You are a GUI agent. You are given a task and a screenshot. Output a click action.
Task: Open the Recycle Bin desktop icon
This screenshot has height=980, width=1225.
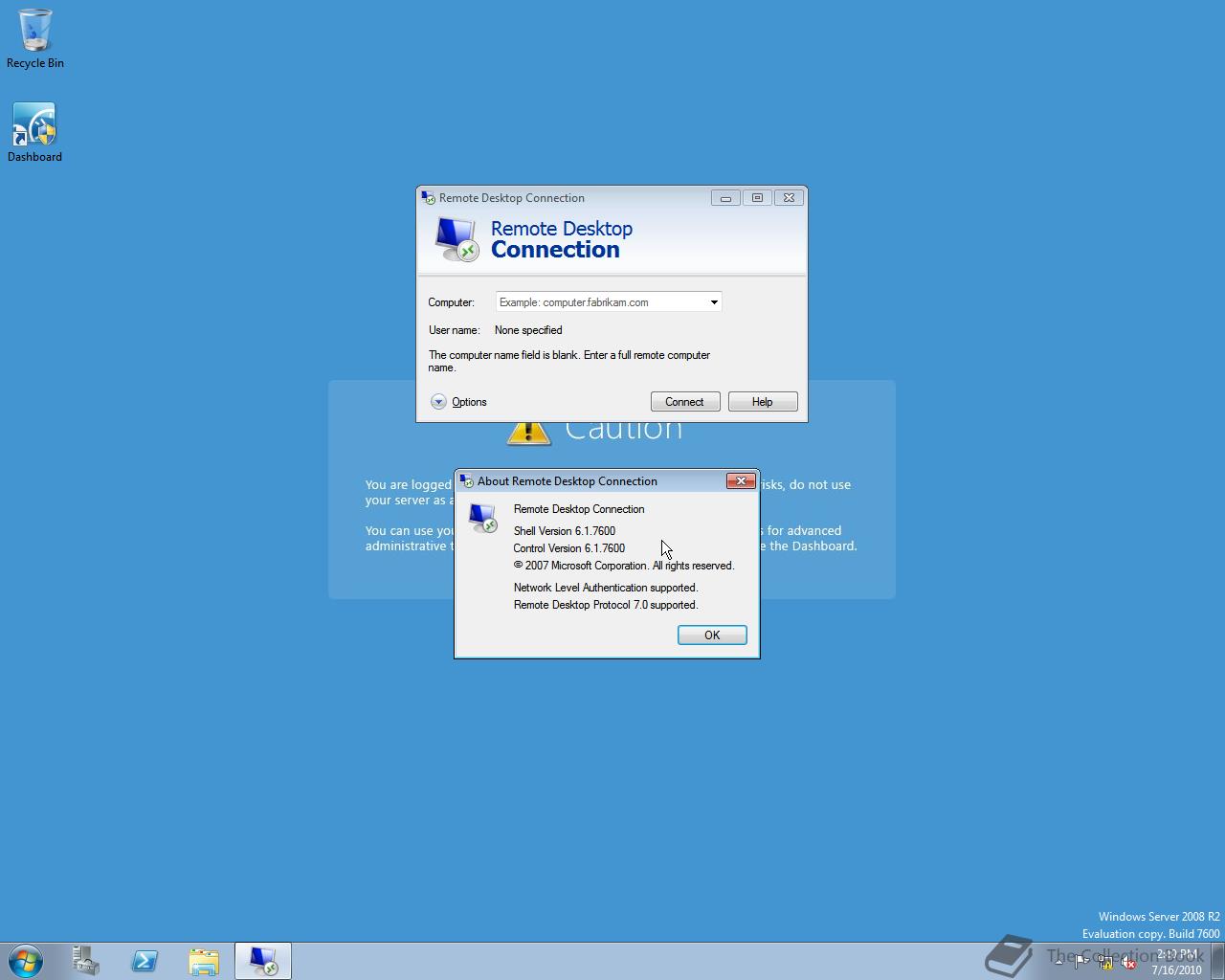(35, 38)
